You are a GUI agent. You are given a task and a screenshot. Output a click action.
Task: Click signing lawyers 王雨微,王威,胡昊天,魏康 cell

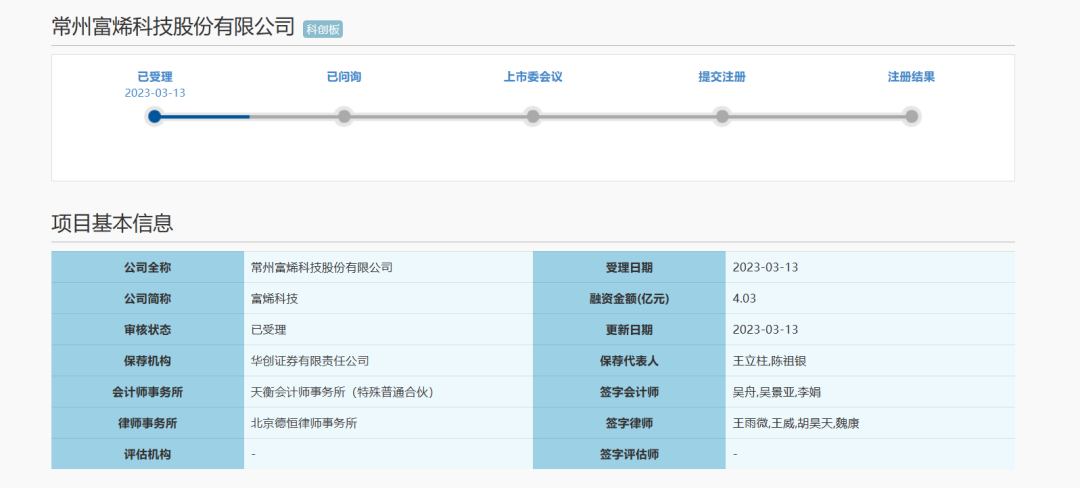796,423
